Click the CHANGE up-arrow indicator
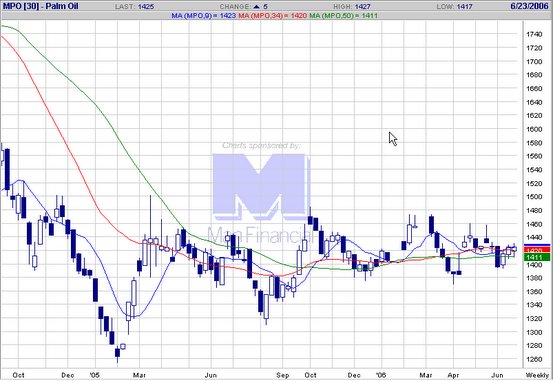Screen dimensions: 553x381 pos(256,6)
